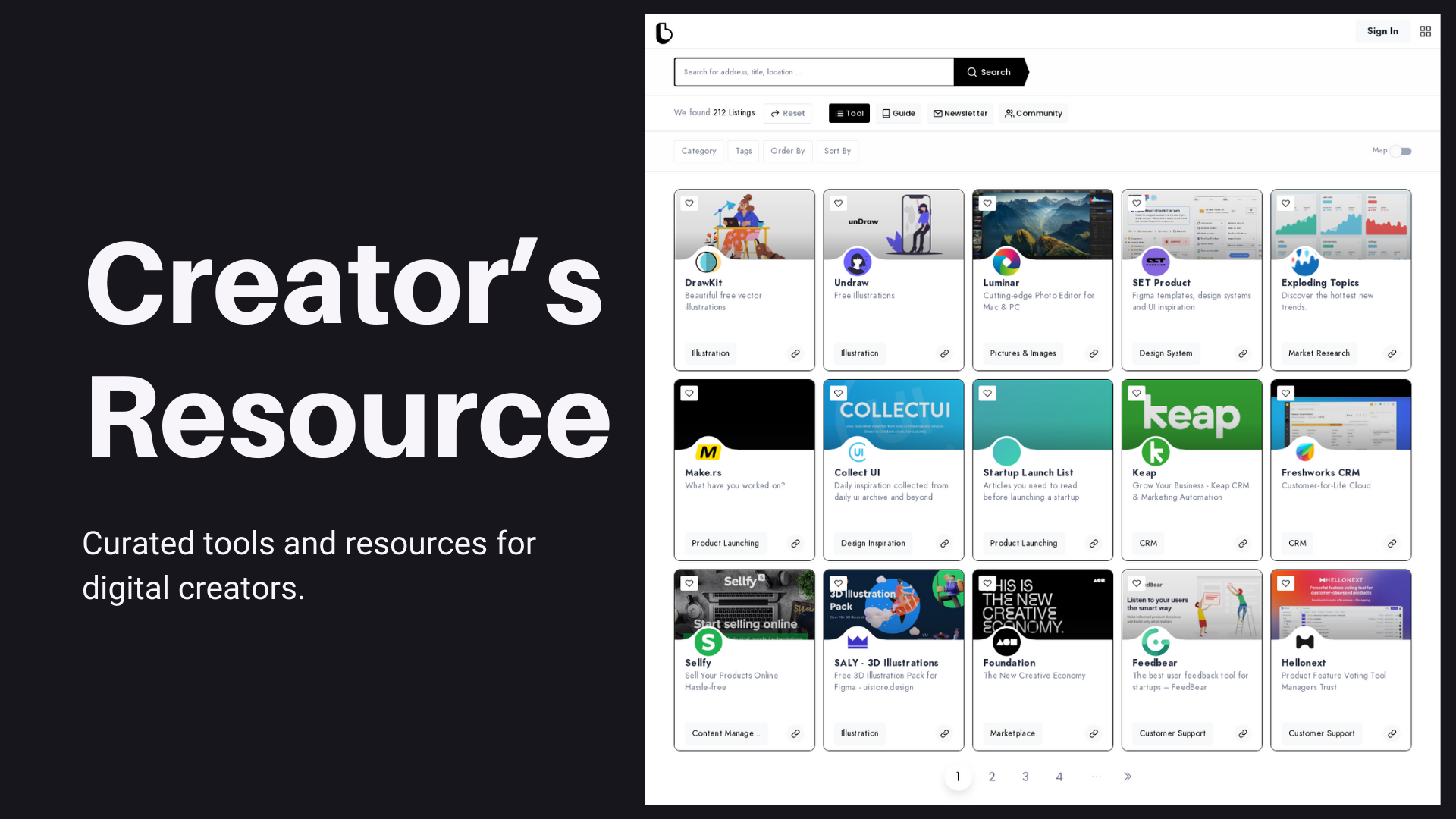
Task: Expand the Tags filter dropdown
Action: (743, 151)
